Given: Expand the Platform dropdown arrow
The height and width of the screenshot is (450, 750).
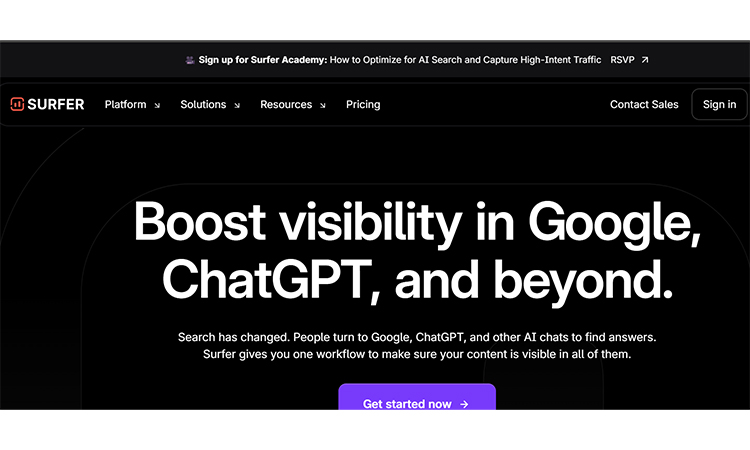Looking at the screenshot, I should coord(157,106).
